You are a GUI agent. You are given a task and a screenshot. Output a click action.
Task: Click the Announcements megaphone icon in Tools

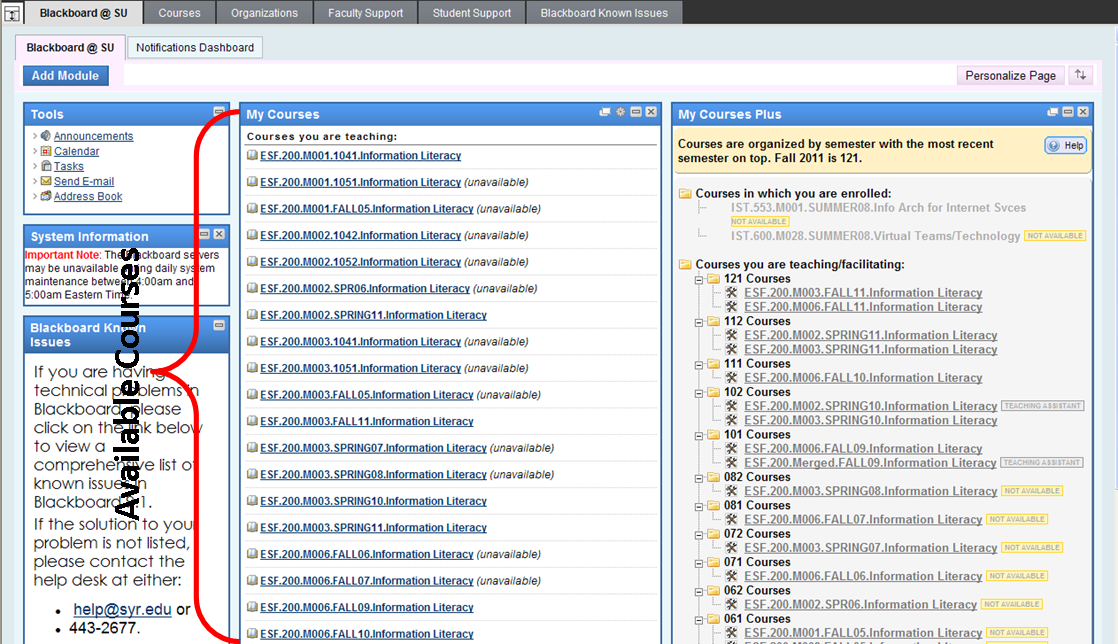[46, 136]
